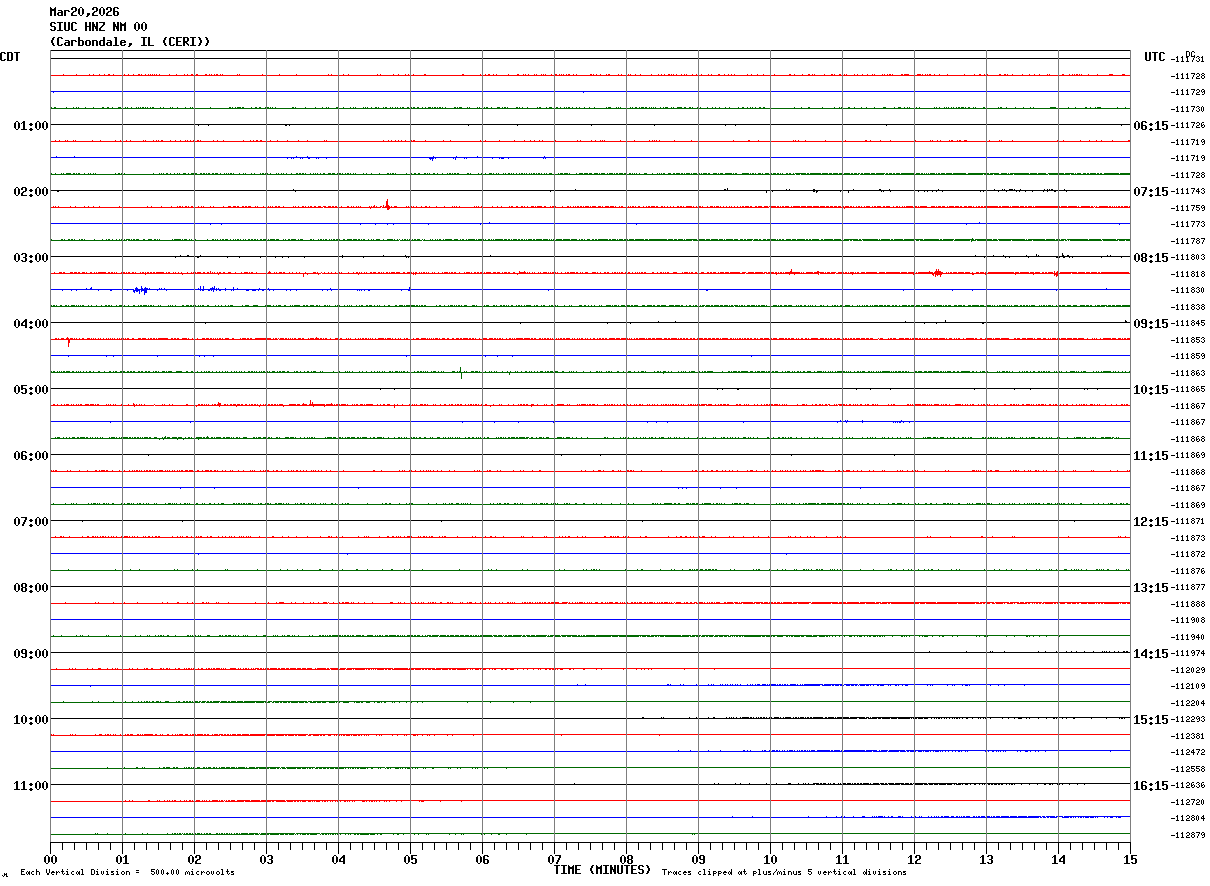1210x886 pixels.
Task: Click the green spike on the 04:45 trace
Action: [461, 372]
